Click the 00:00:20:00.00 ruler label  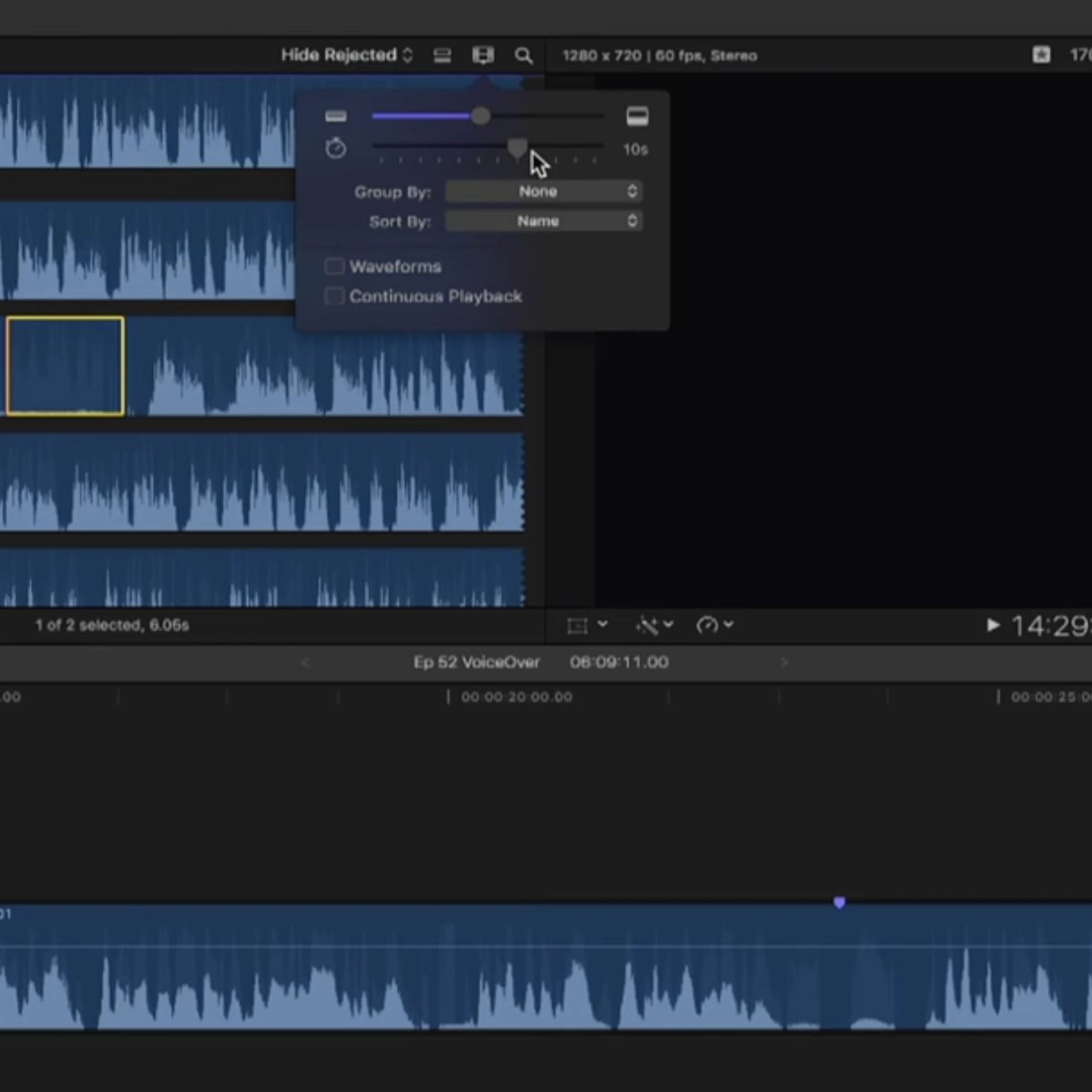[x=516, y=697]
